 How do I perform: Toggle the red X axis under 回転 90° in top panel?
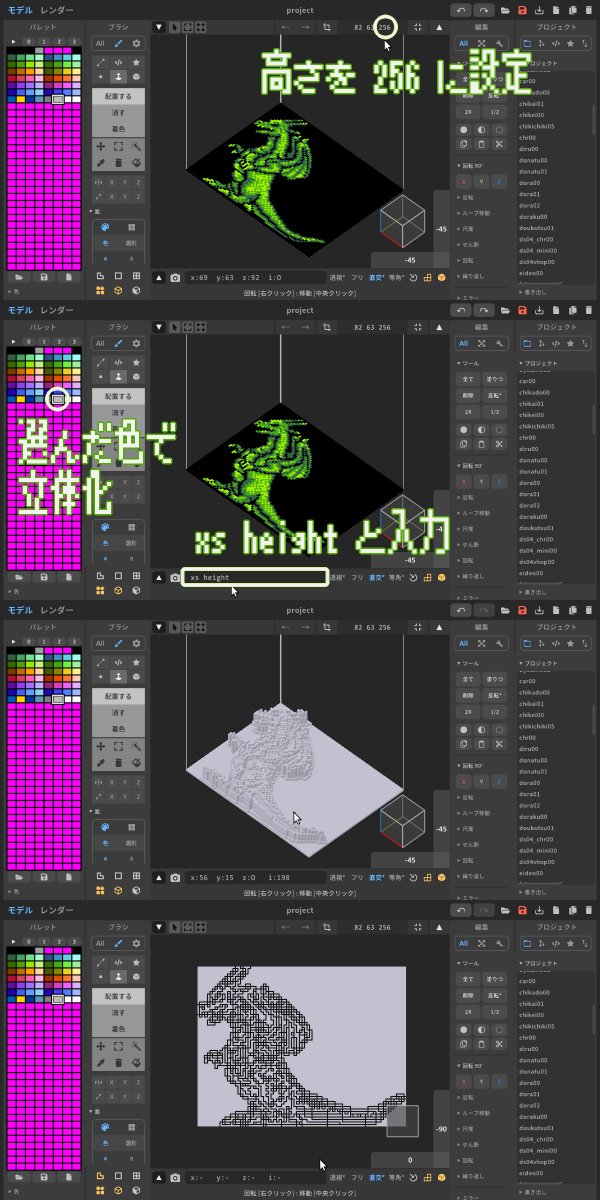point(465,181)
